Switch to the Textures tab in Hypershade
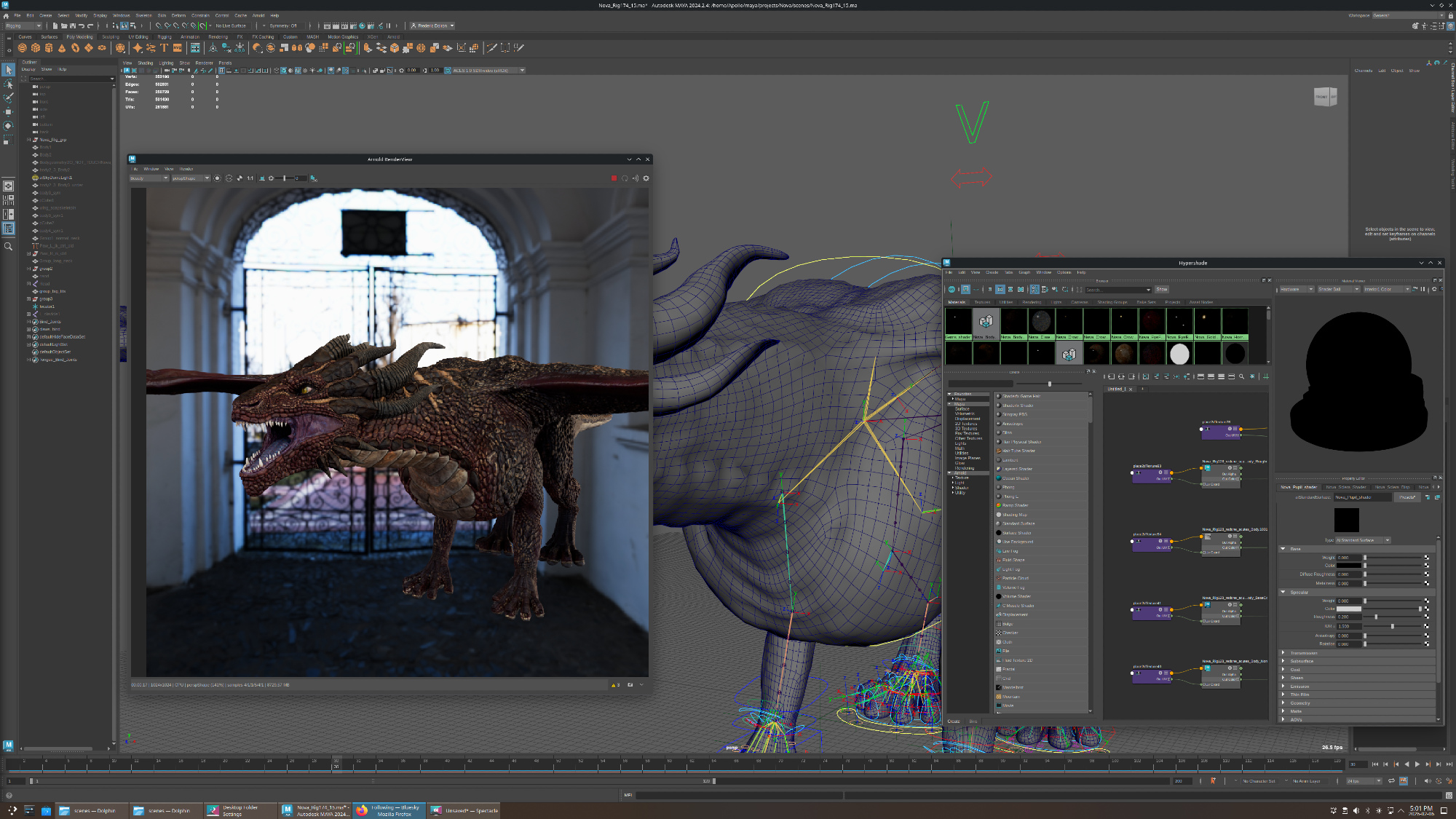Image resolution: width=1456 pixels, height=819 pixels. [982, 302]
